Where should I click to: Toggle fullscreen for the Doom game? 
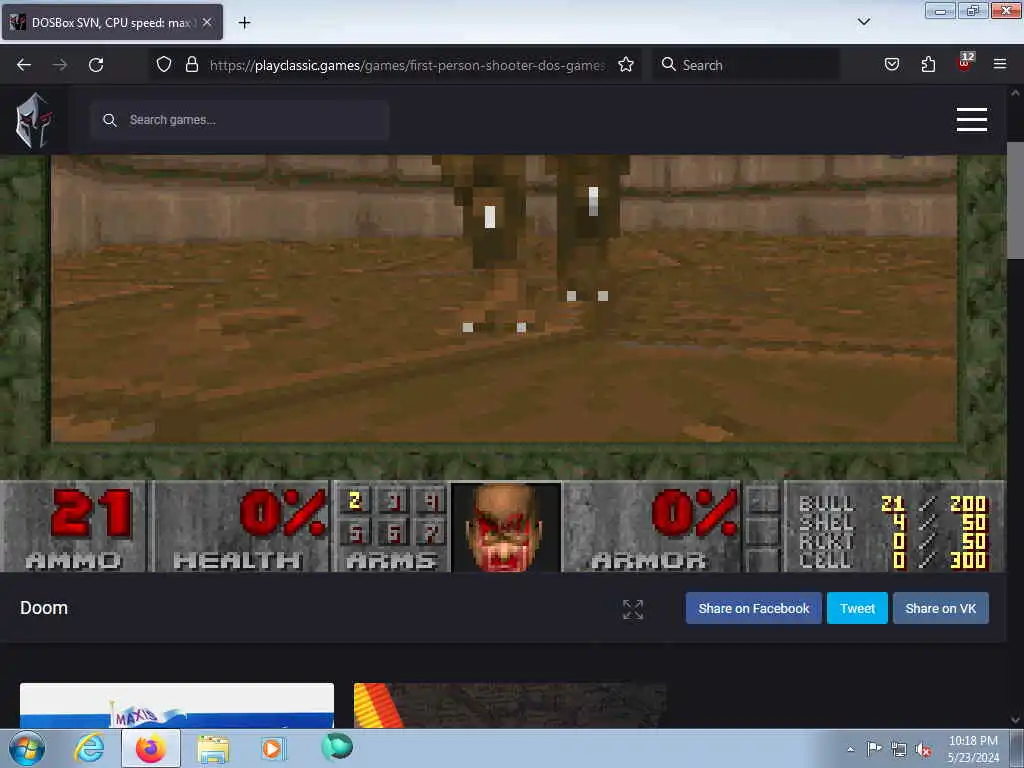tap(633, 609)
